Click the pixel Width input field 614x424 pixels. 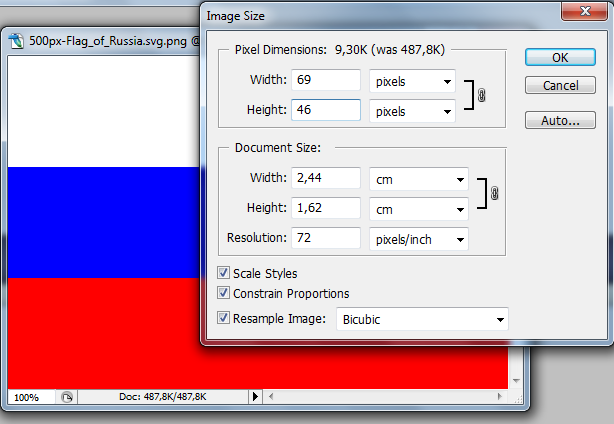pyautogui.click(x=326, y=80)
